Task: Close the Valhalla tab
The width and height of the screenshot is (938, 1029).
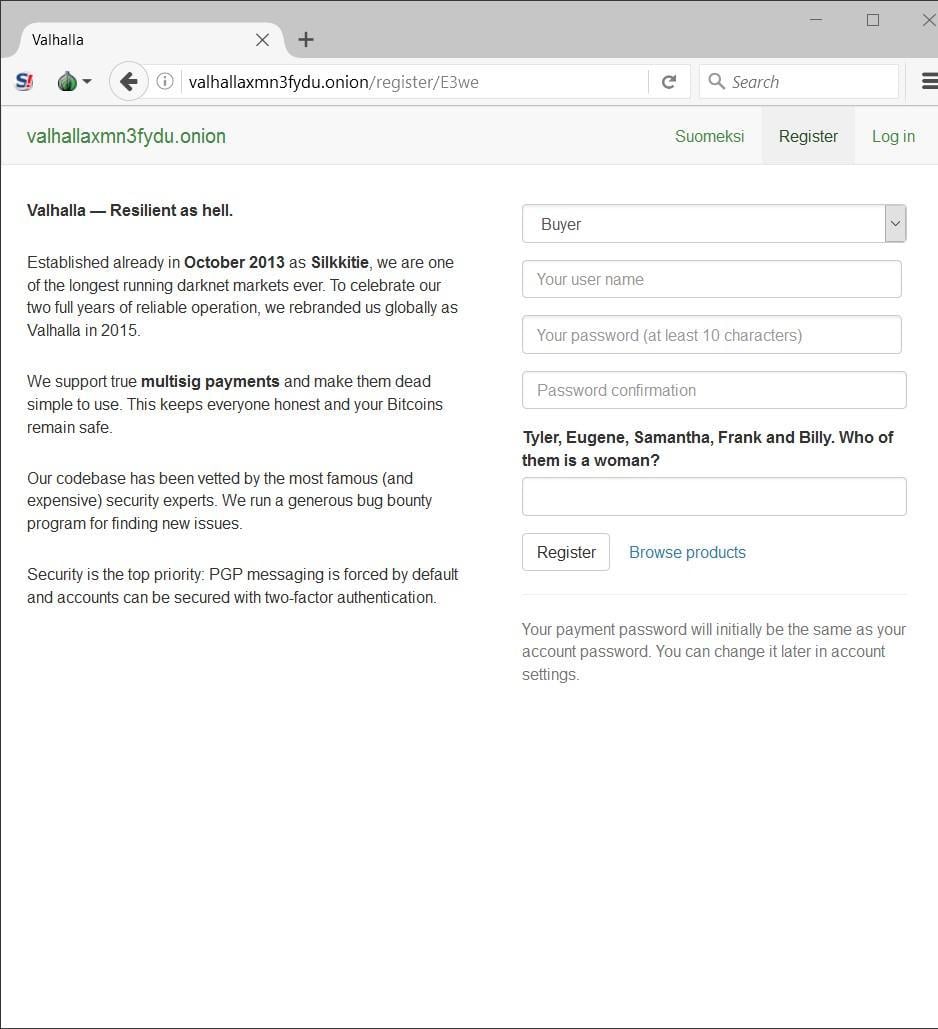Action: [x=262, y=40]
